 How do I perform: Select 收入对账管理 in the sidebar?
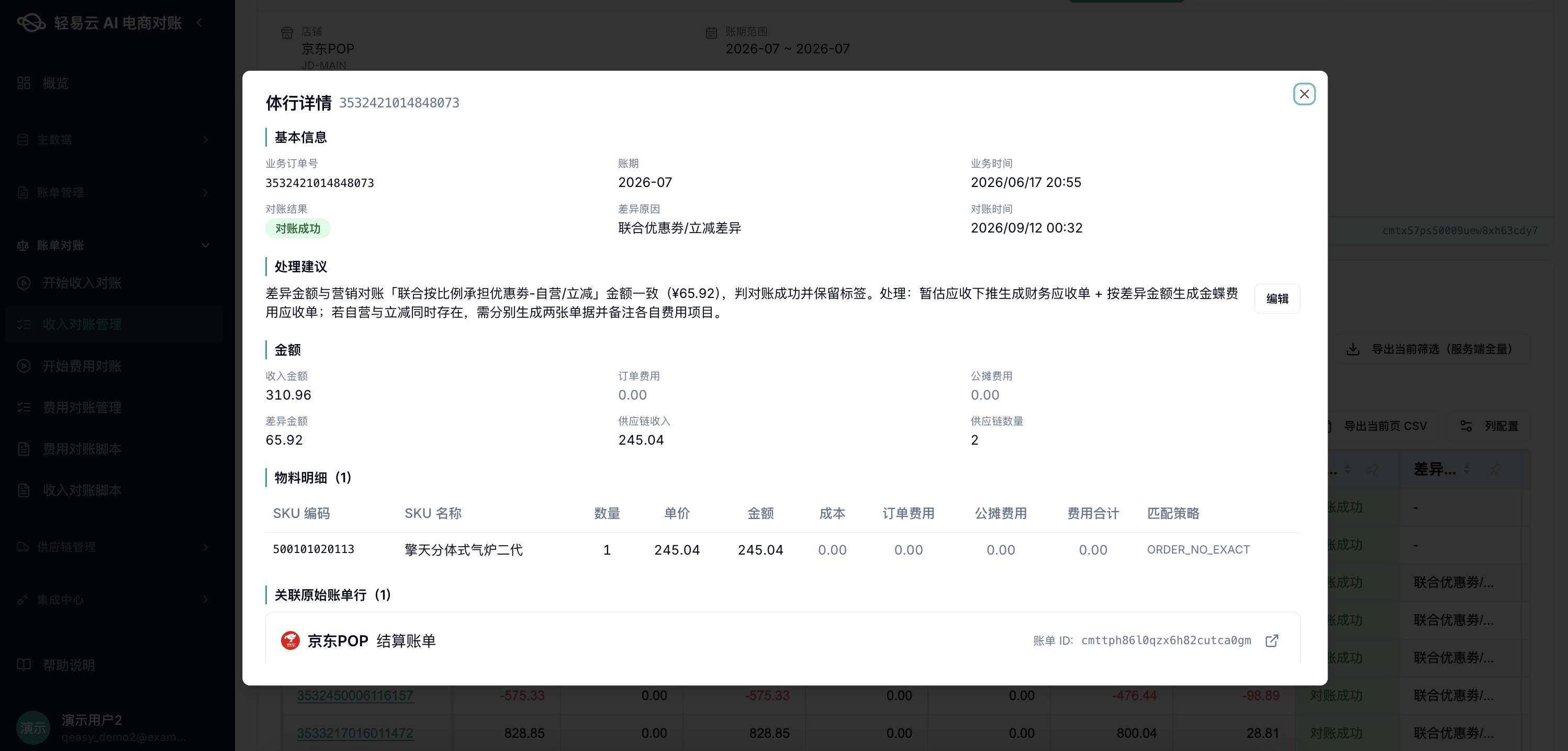115,324
